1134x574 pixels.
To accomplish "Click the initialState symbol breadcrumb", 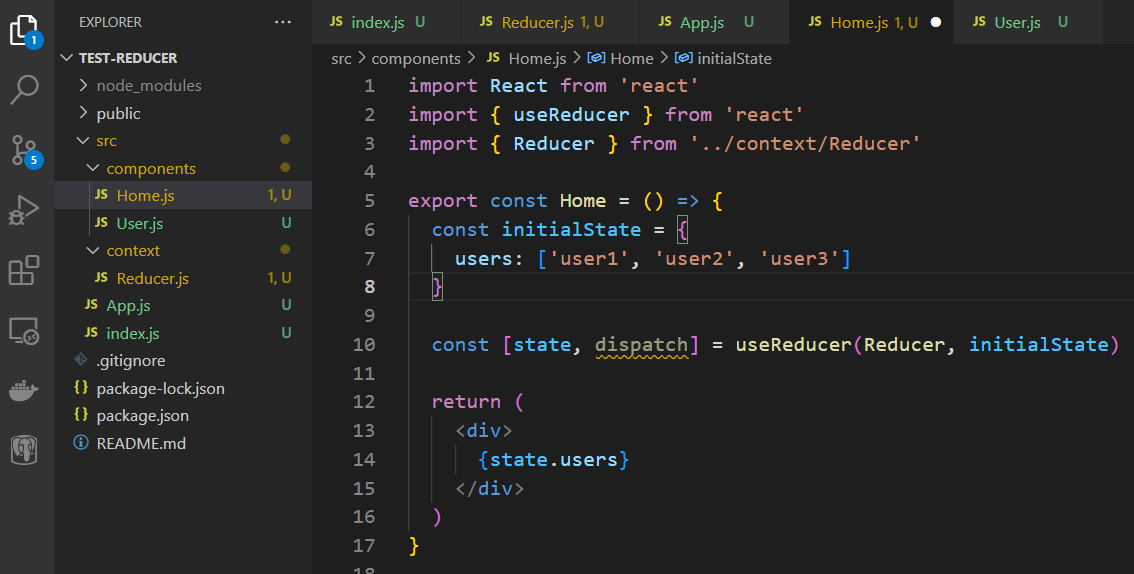I will (735, 59).
